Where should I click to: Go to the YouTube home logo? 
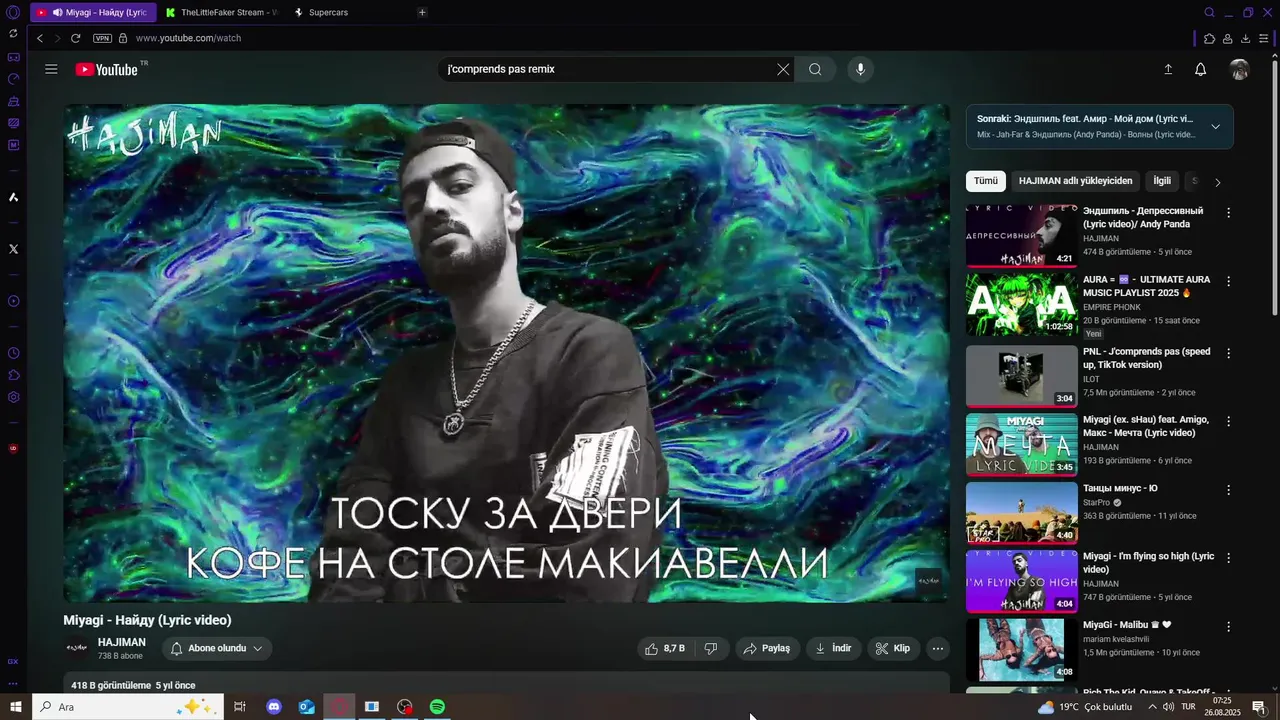(106, 69)
